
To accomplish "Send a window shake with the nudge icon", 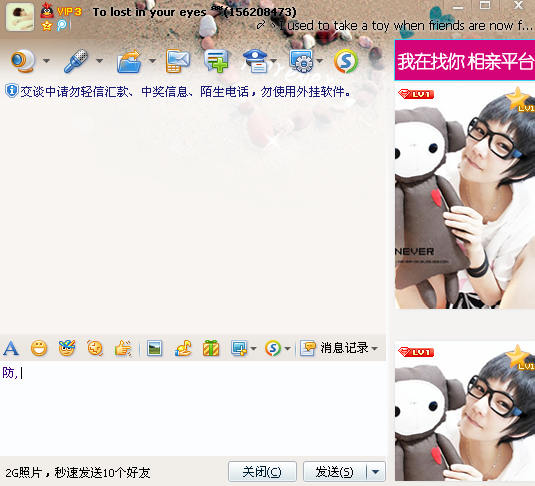I will click(95, 348).
